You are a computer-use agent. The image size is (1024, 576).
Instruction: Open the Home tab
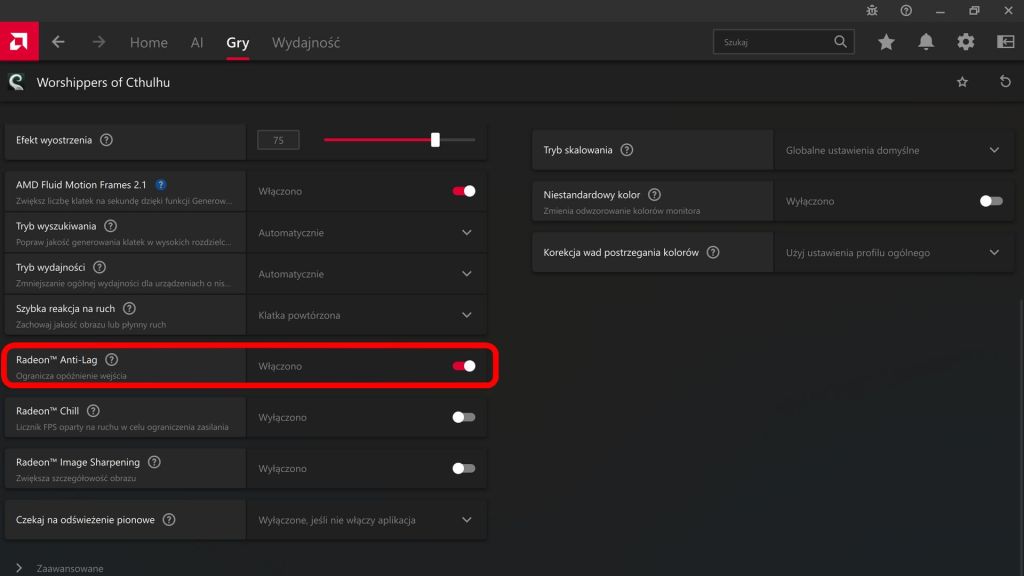(148, 43)
